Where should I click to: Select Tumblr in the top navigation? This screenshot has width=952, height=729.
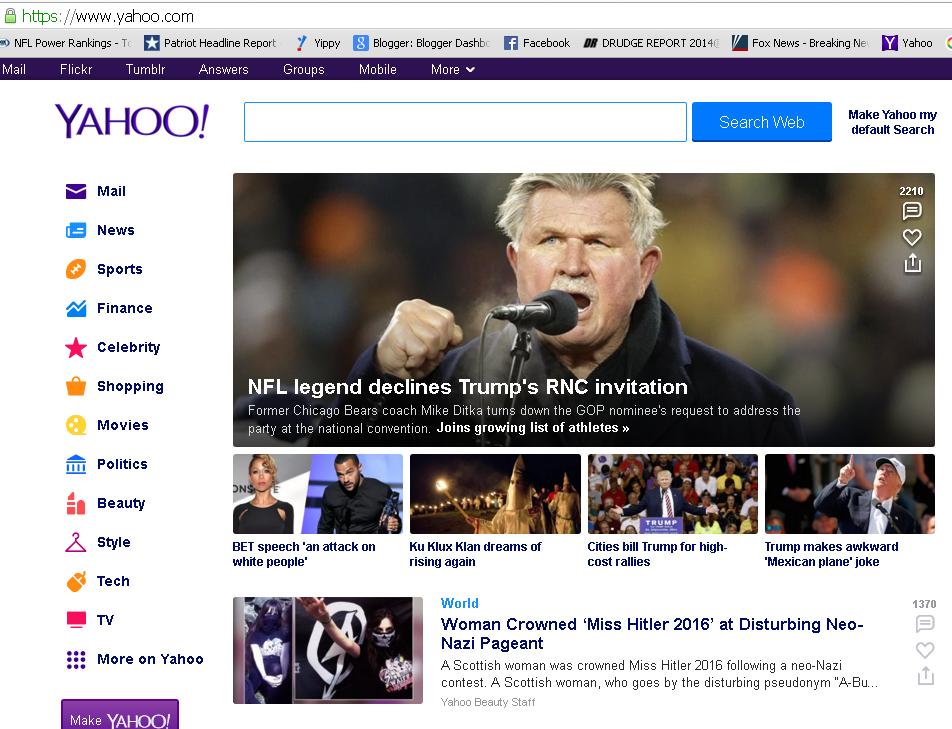point(145,69)
